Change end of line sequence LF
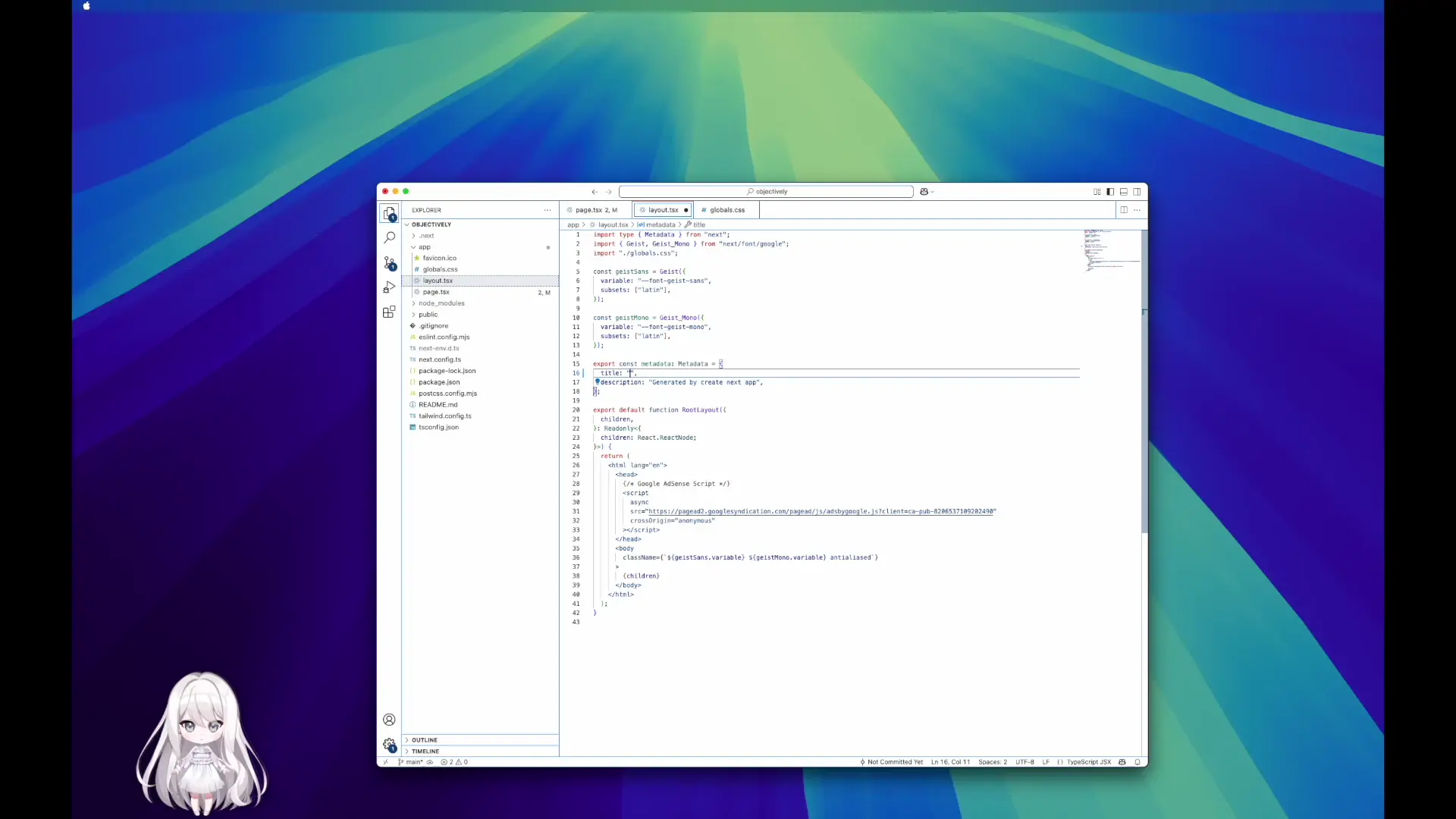 coord(1046,762)
